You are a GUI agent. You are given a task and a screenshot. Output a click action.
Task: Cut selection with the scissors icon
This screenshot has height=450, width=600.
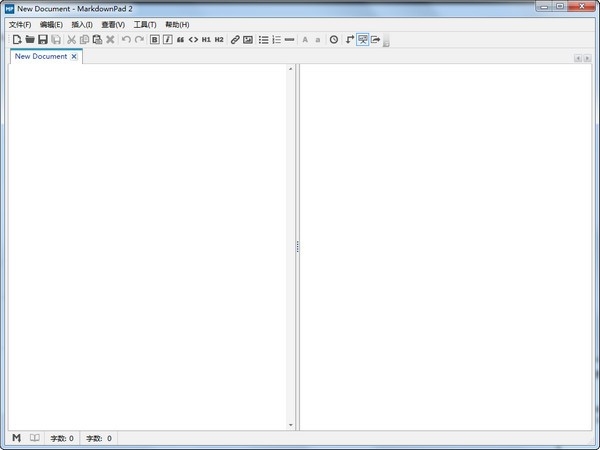71,39
